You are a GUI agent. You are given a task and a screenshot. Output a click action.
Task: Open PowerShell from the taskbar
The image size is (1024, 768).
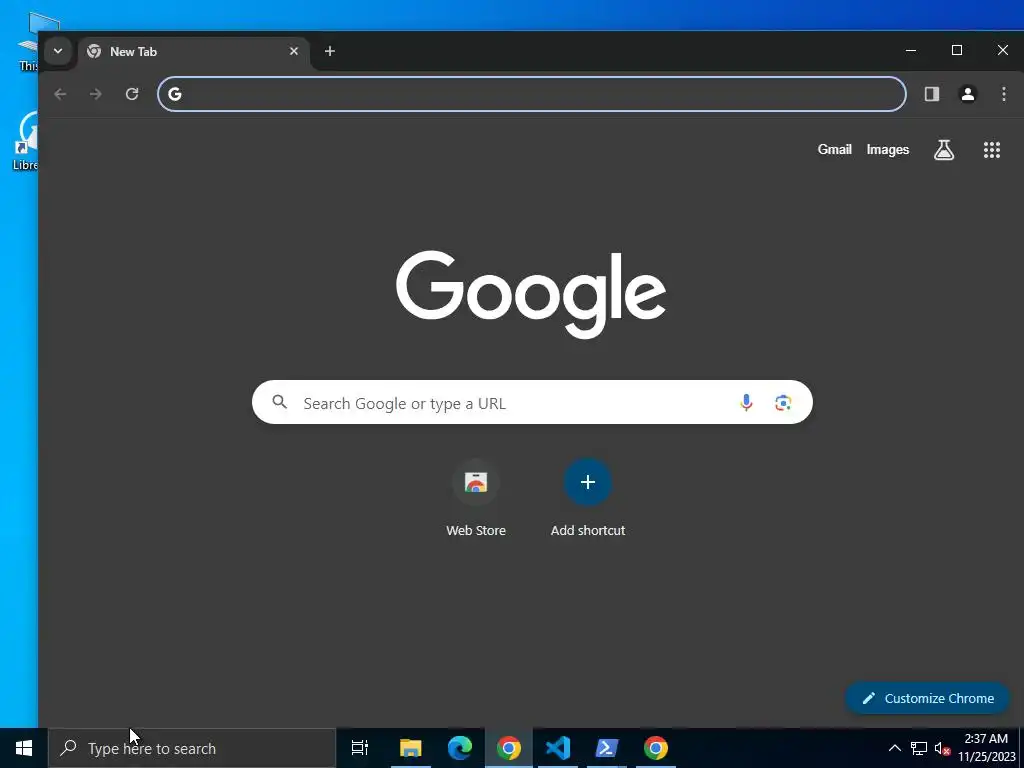coord(607,748)
